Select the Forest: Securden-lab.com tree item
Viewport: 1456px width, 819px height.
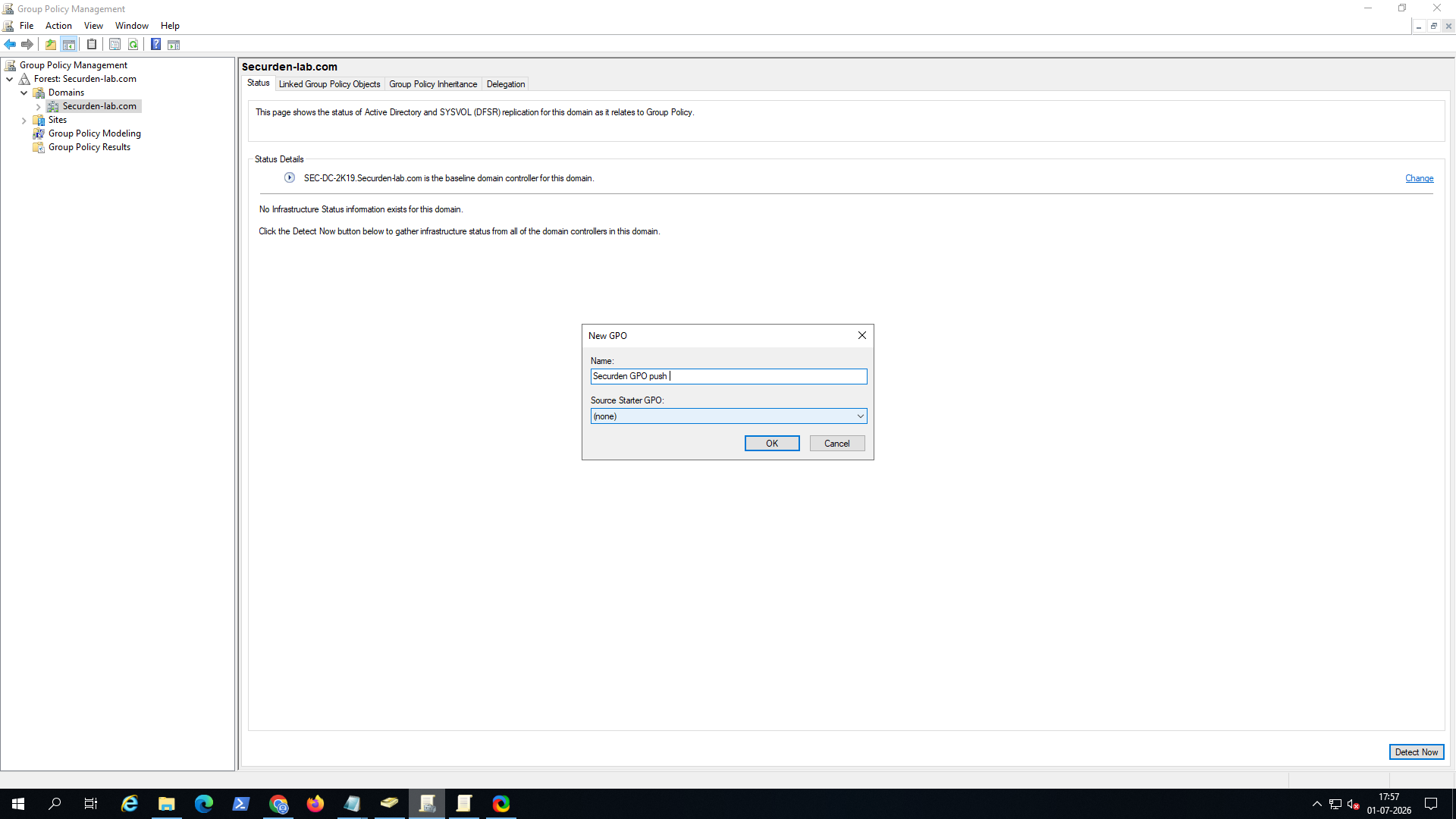pos(85,79)
